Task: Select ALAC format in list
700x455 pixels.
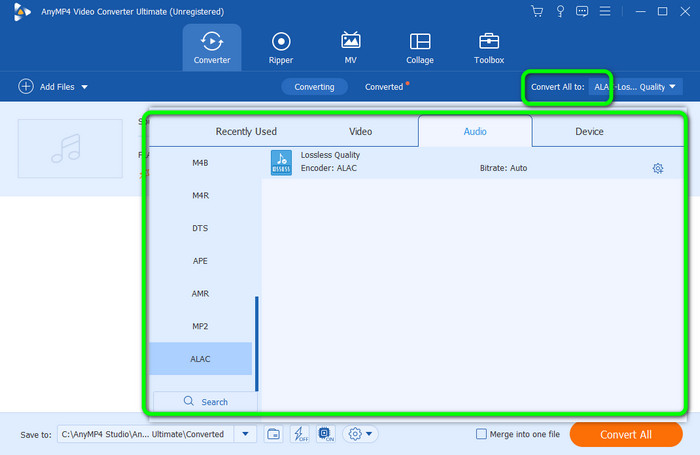Action: [200, 359]
